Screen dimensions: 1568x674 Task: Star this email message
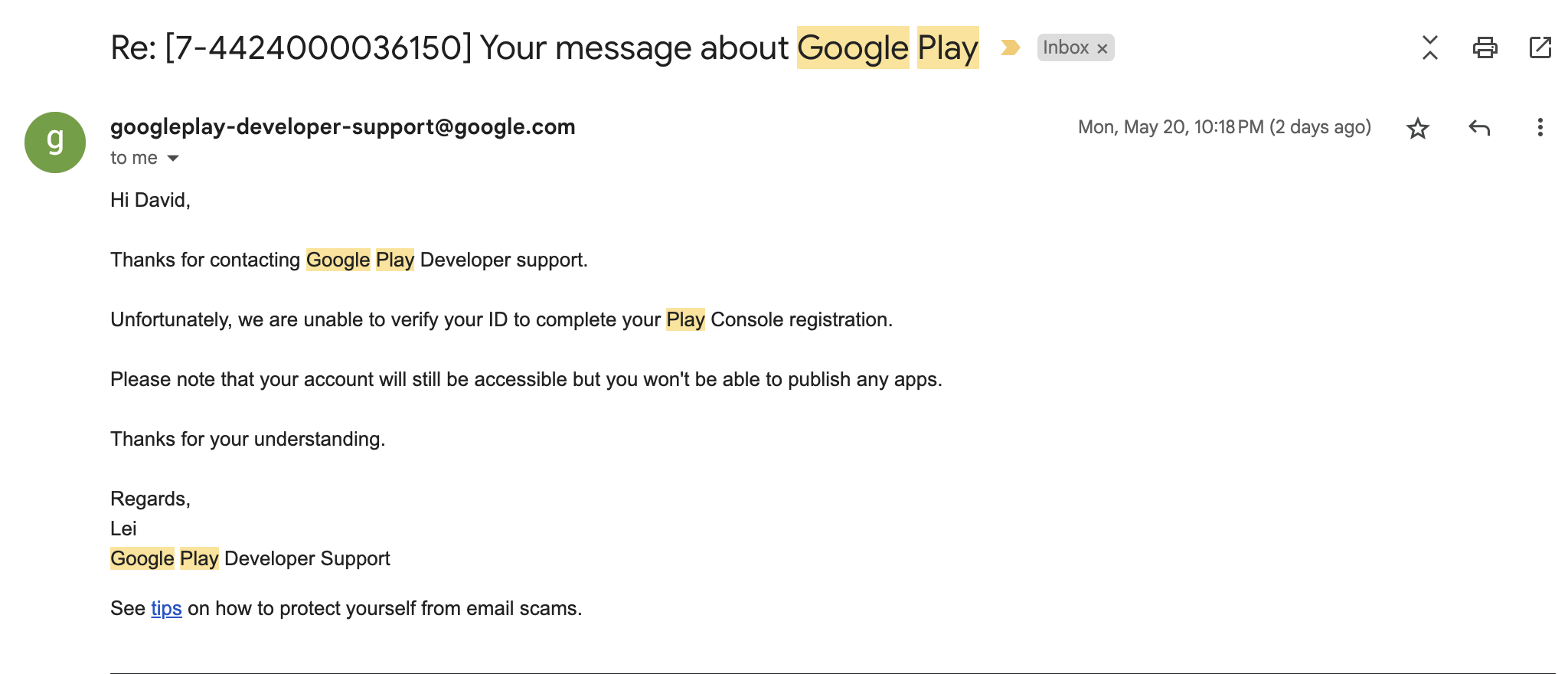tap(1418, 128)
